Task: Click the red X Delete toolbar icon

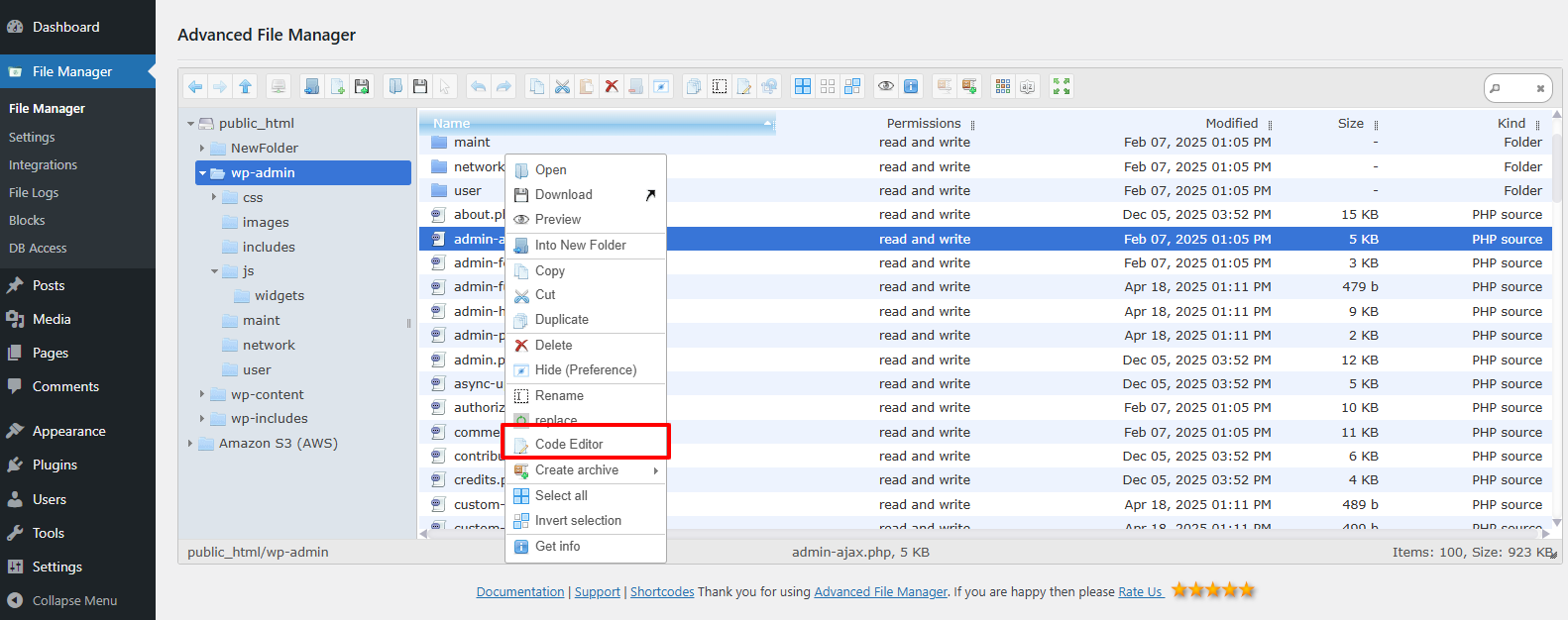Action: 612,87
